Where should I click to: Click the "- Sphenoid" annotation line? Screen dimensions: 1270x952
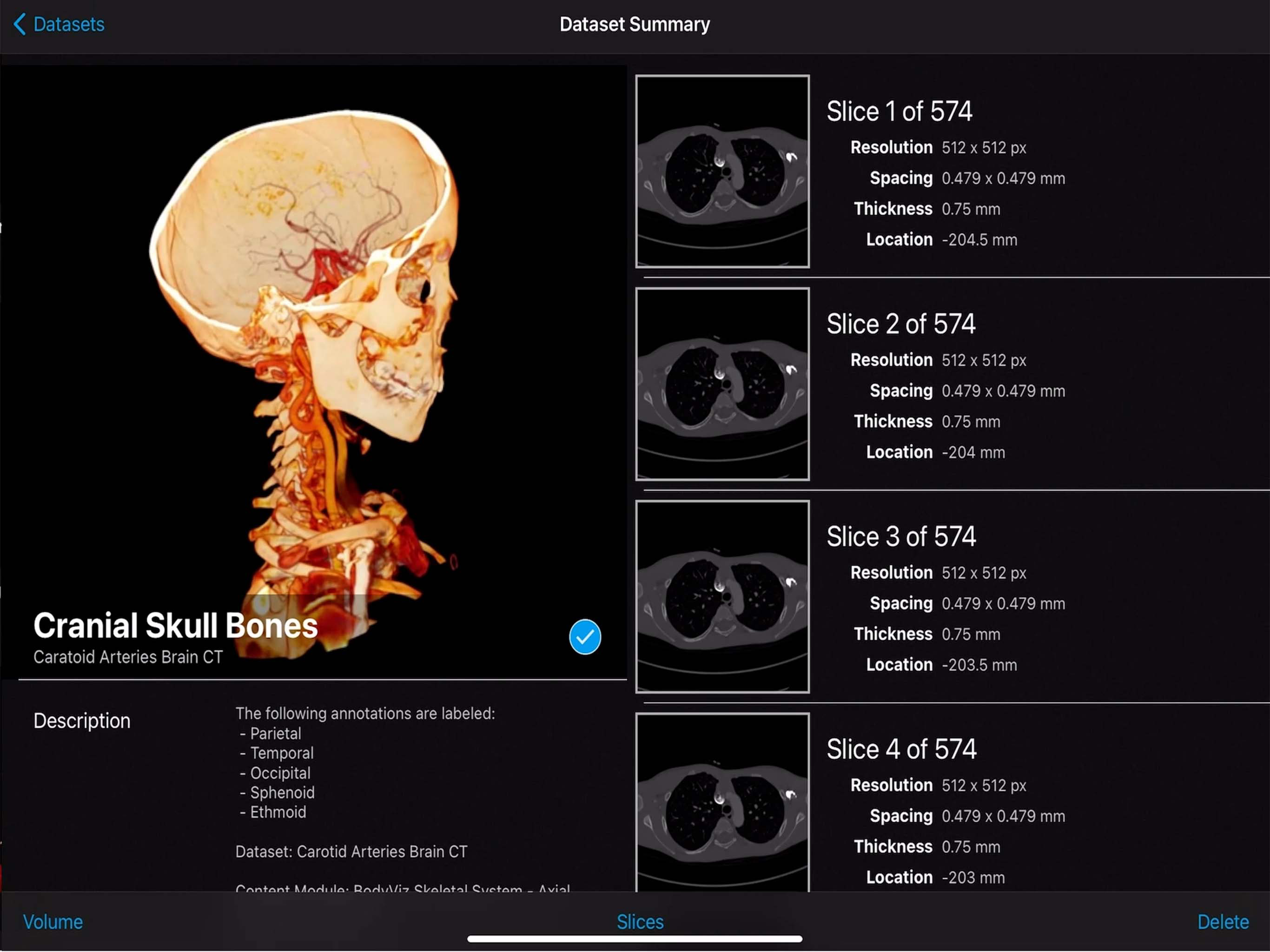(x=277, y=793)
